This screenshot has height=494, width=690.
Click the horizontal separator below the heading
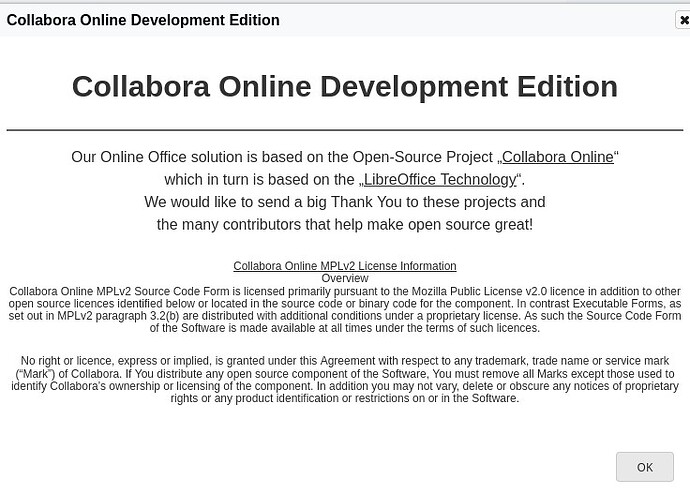coord(345,130)
